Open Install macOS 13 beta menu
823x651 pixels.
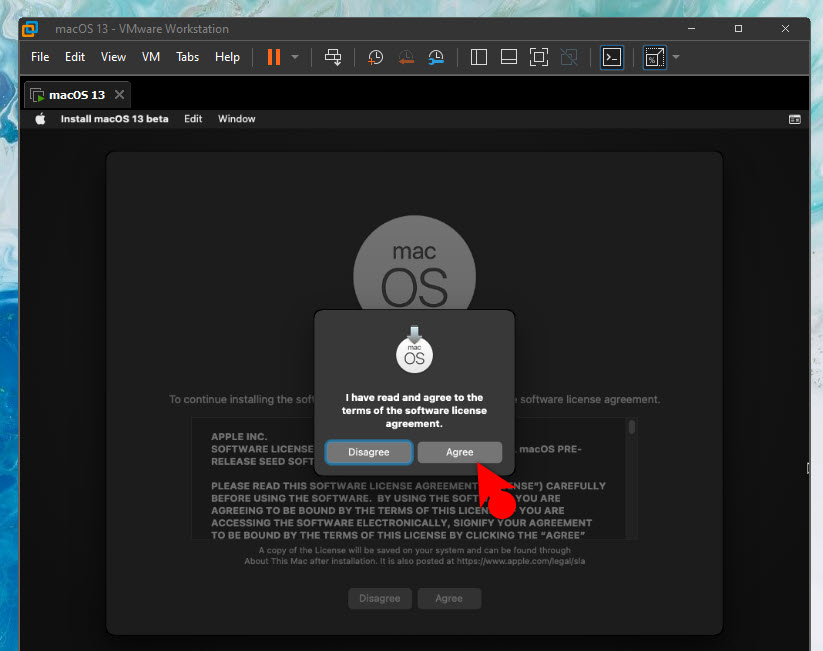(x=114, y=119)
